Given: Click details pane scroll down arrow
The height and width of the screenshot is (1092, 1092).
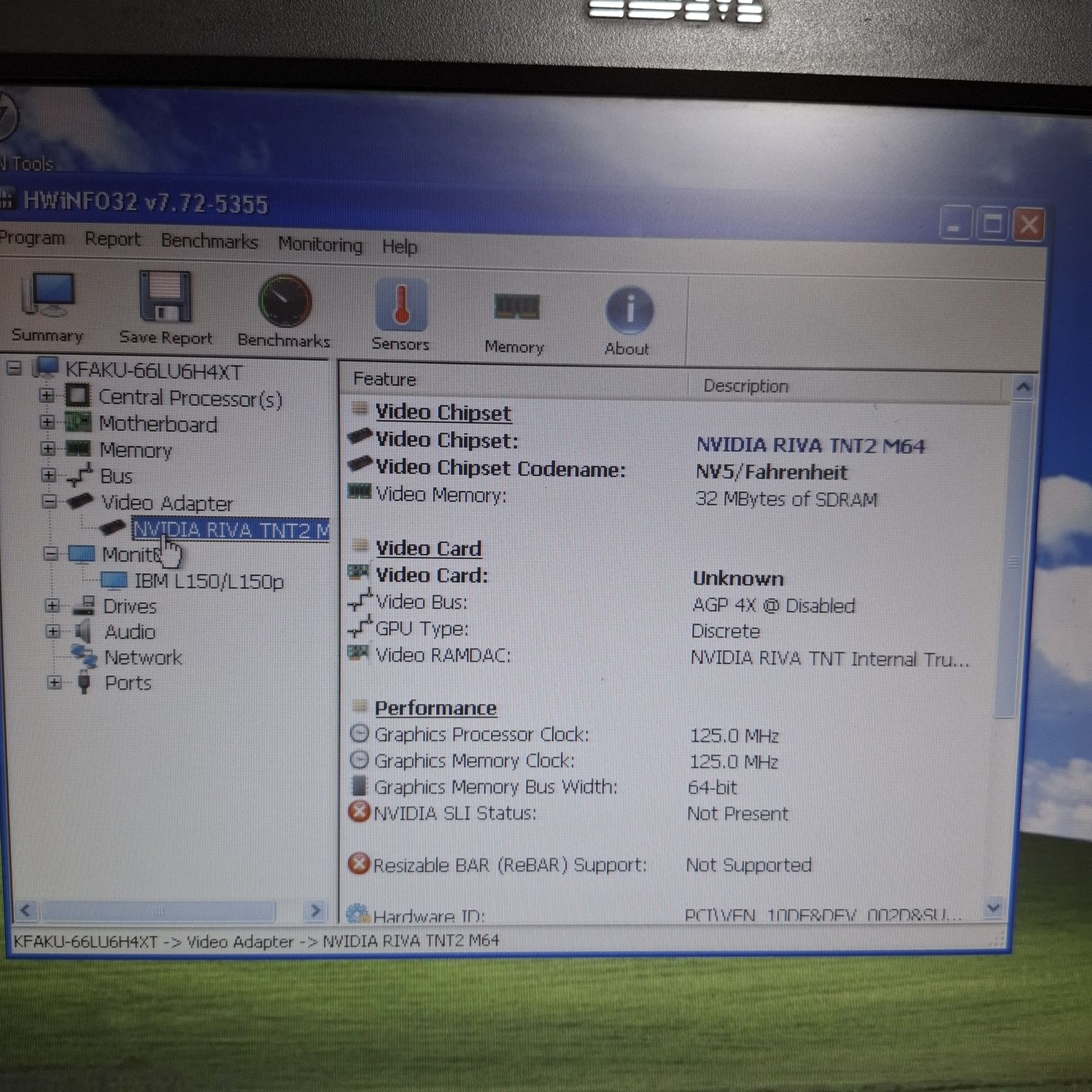Looking at the screenshot, I should [x=993, y=908].
